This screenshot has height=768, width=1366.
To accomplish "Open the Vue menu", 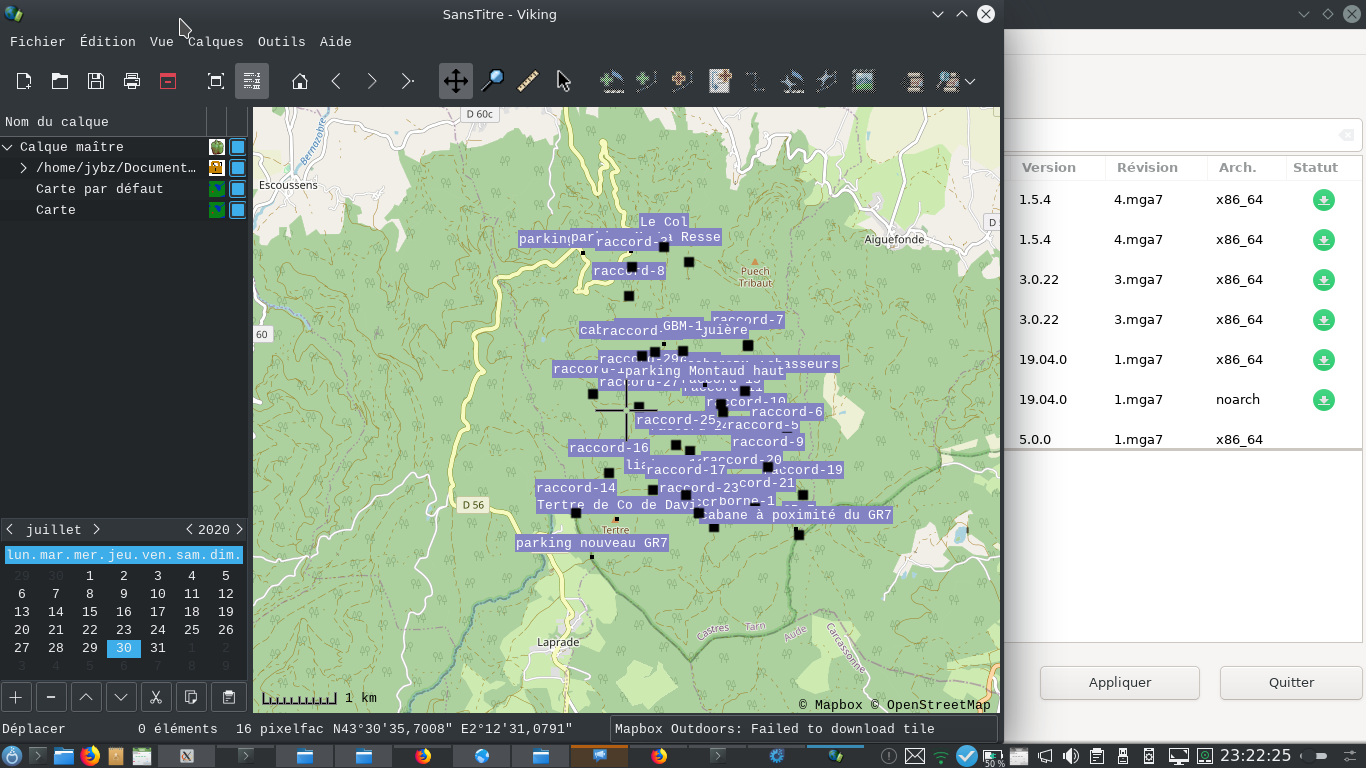I will coord(162,42).
